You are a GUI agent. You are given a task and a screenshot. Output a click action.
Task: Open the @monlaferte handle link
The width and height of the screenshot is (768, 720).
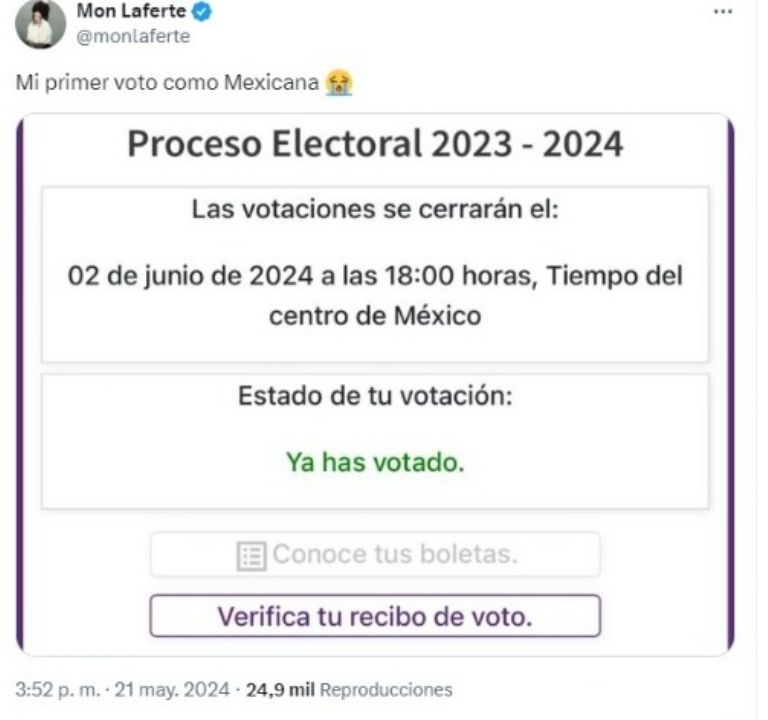pos(133,36)
